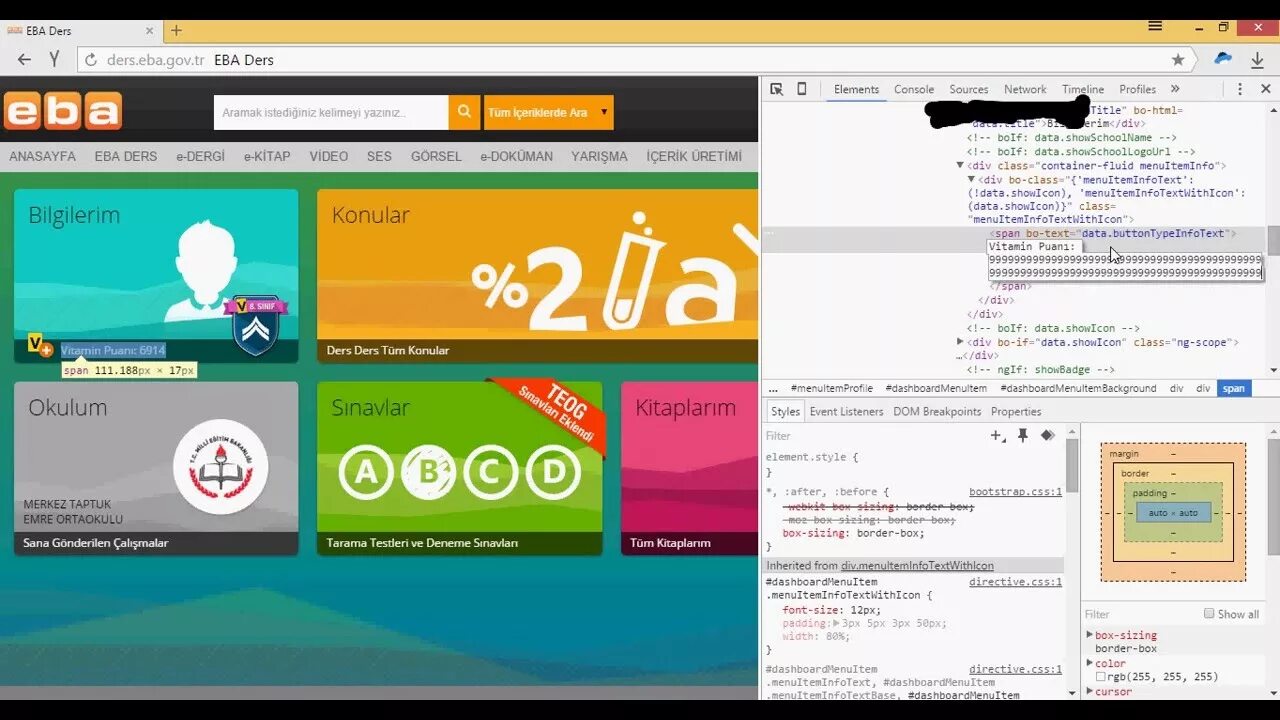Click the blue turbo icon in toolbar

[x=1223, y=59]
